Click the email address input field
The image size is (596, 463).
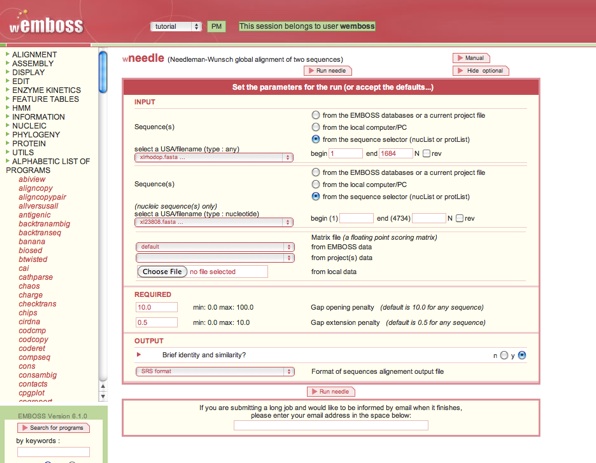coord(331,425)
